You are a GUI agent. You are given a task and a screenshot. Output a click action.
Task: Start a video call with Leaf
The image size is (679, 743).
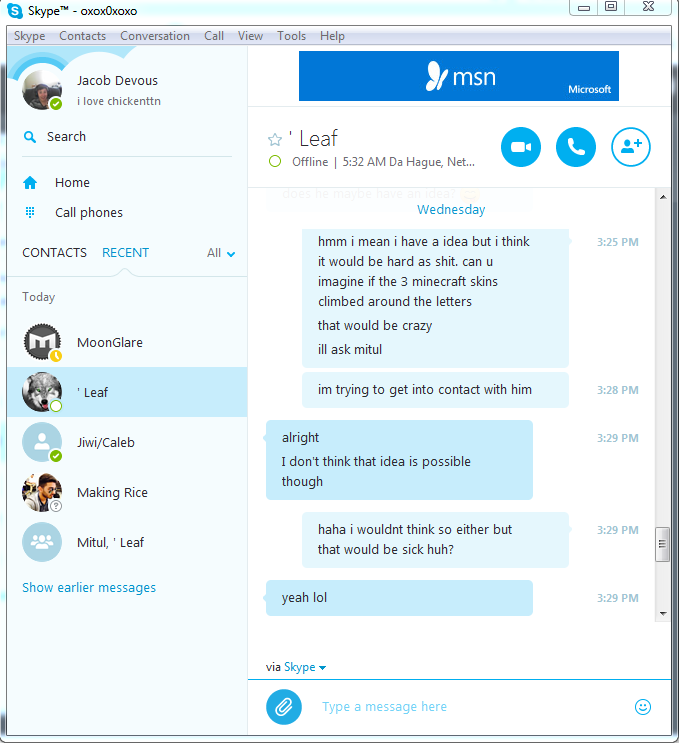click(x=520, y=147)
